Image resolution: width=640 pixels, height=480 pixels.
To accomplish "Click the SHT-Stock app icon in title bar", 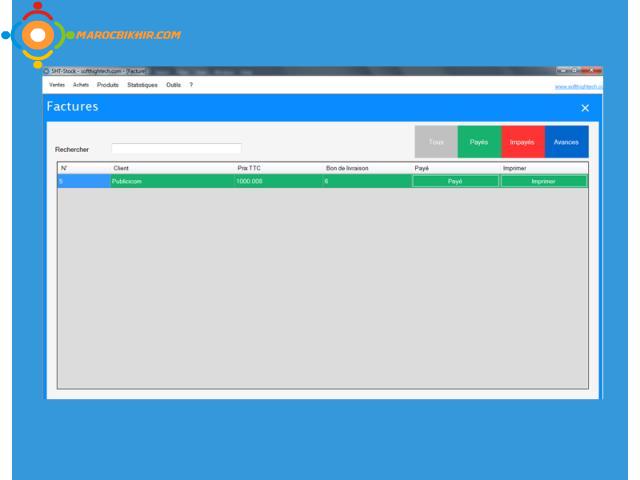I will pyautogui.click(x=47, y=71).
